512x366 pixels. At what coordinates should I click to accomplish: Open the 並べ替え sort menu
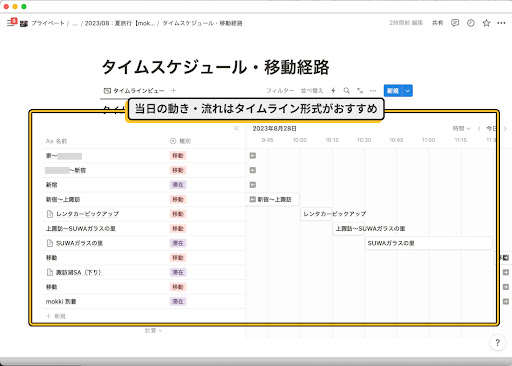pos(312,91)
